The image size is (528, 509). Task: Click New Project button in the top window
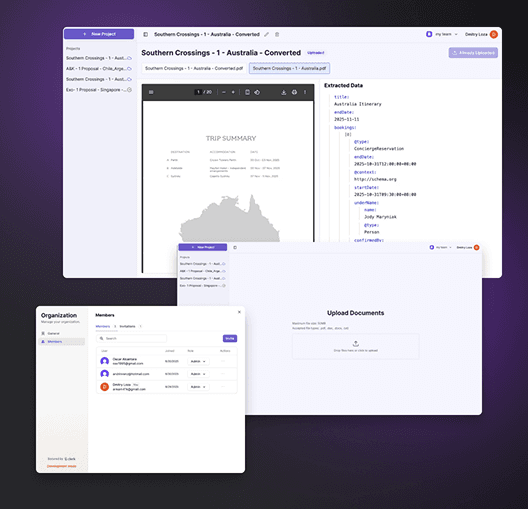(99, 34)
